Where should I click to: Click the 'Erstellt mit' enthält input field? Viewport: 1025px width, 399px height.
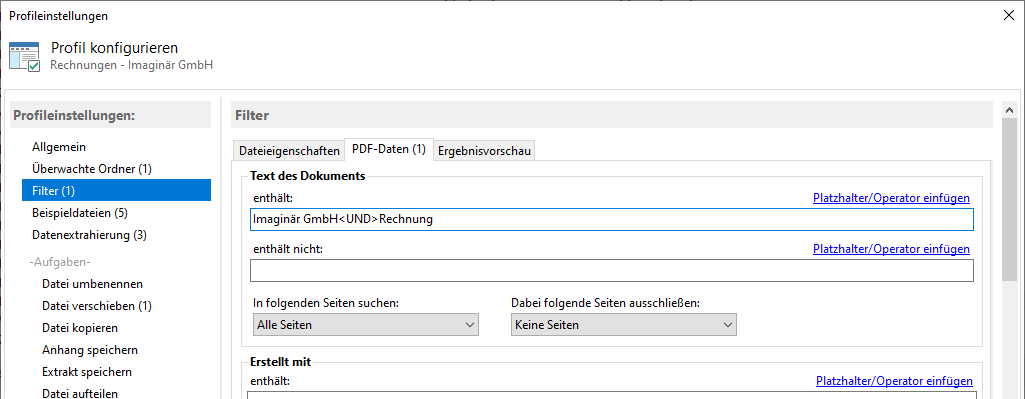(x=612, y=395)
